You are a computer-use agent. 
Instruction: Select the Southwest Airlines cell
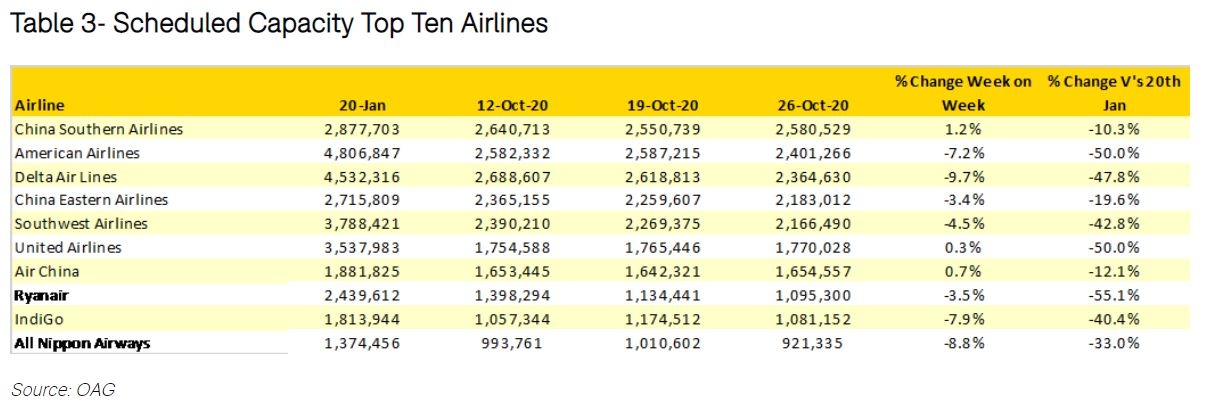tap(81, 224)
